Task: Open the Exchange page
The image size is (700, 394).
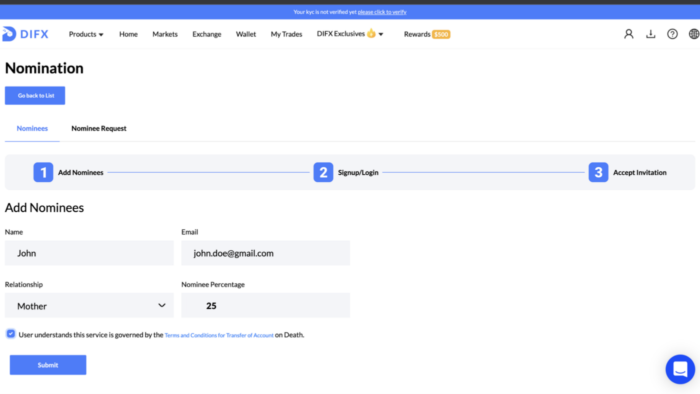Action: click(x=207, y=34)
